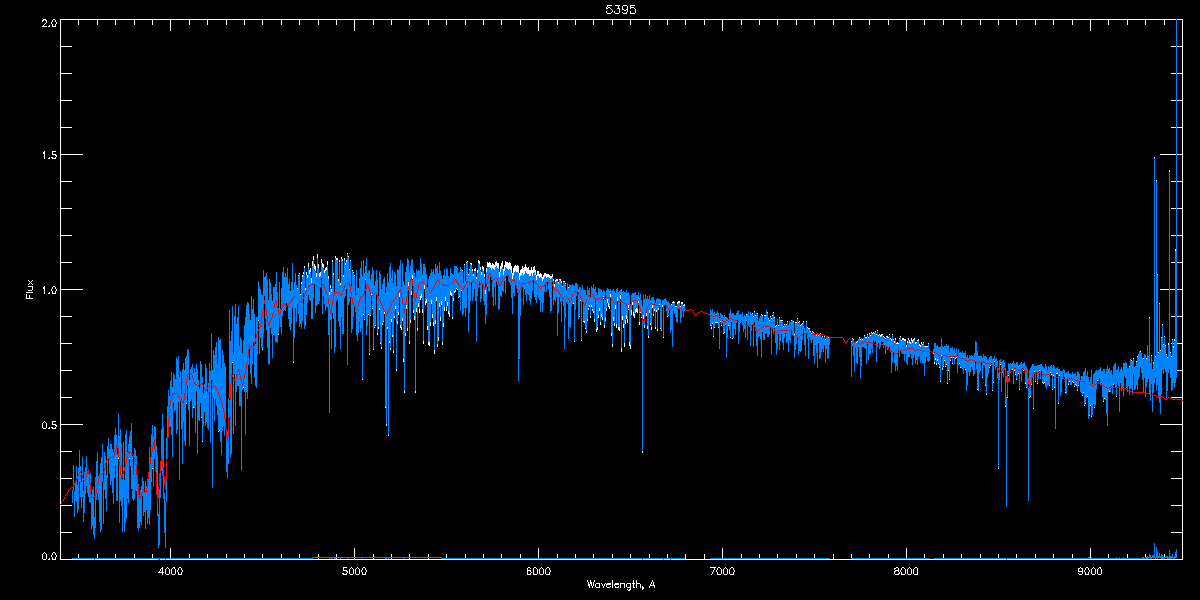Select the 4000 x-axis tick label
Screen dimensions: 1200x600
(170, 571)
